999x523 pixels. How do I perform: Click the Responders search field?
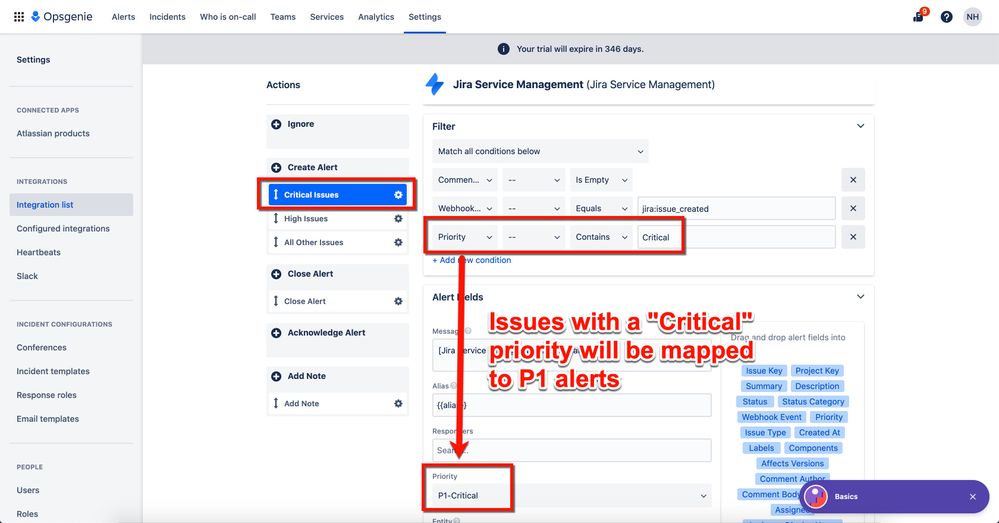571,450
